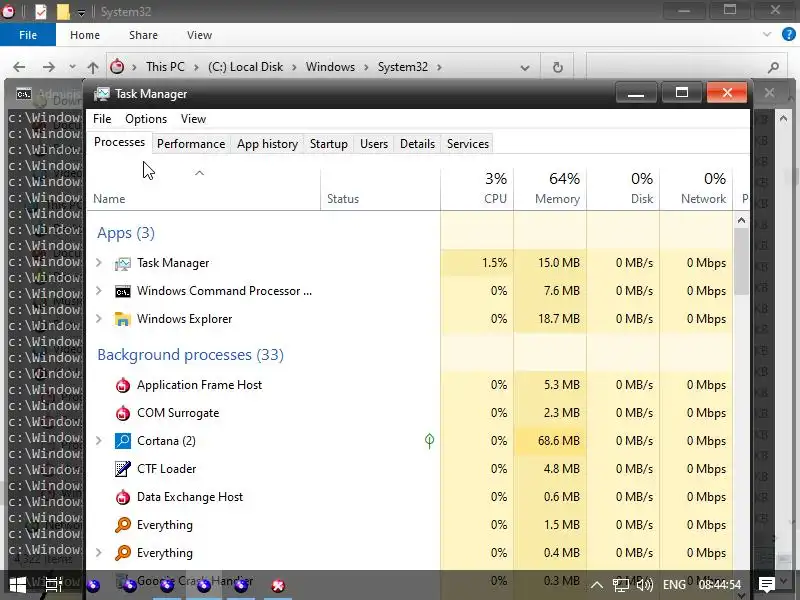This screenshot has width=800, height=600.
Task: Click the Explorer Forward arrow
Action: point(48,67)
